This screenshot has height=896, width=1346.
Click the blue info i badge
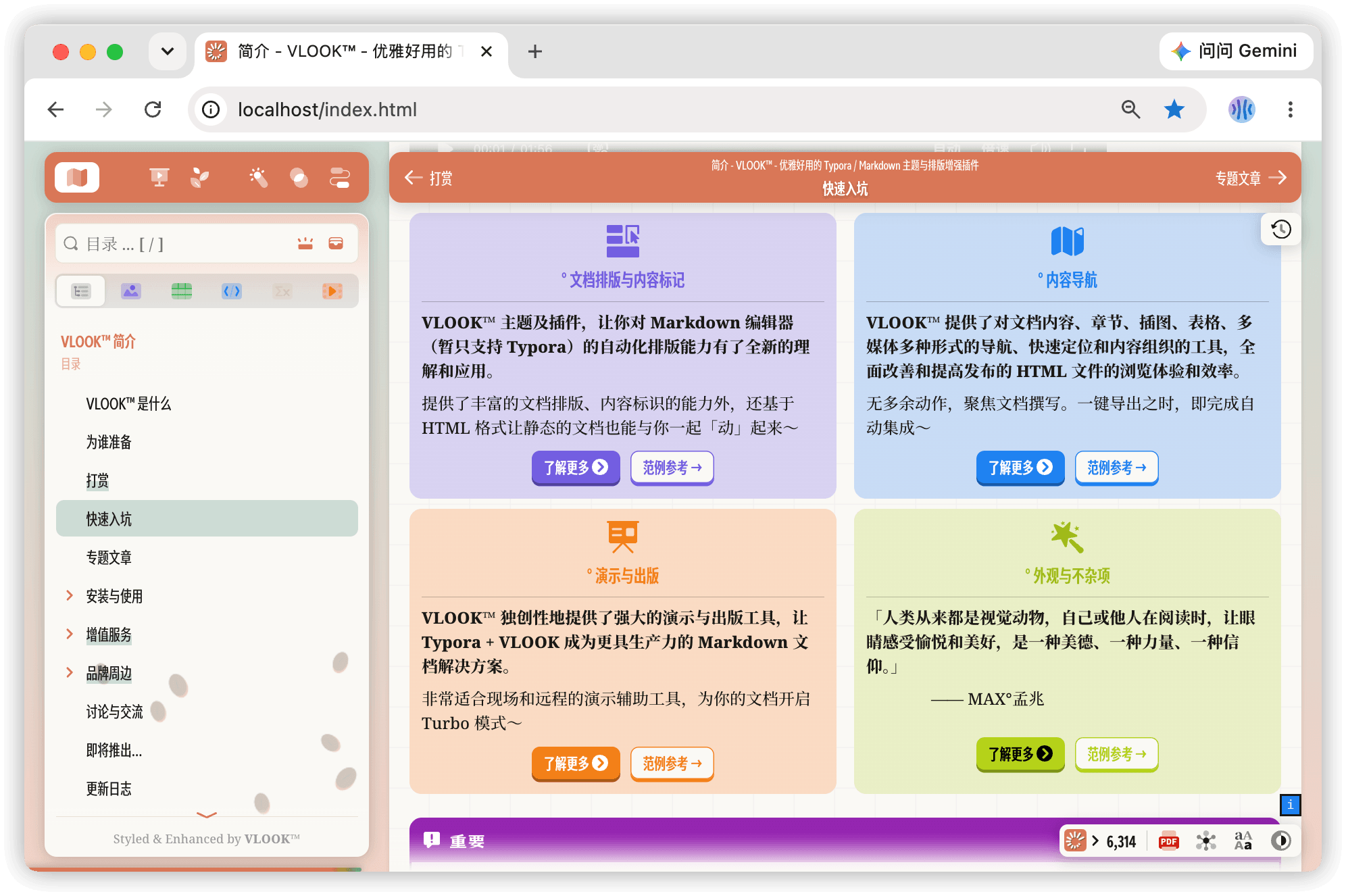pyautogui.click(x=1291, y=805)
